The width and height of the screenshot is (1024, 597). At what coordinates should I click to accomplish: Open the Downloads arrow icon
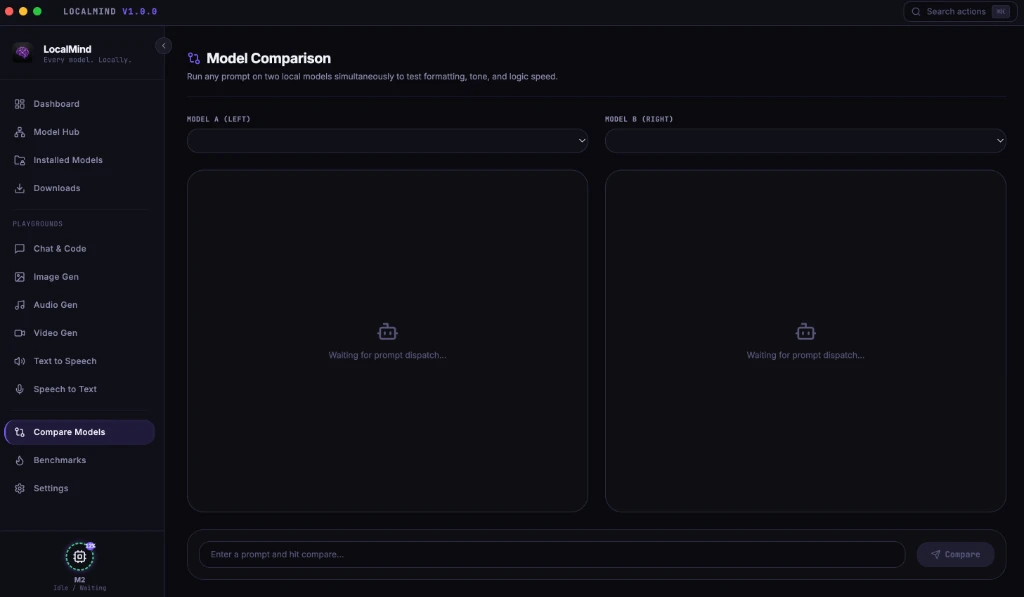(x=20, y=188)
